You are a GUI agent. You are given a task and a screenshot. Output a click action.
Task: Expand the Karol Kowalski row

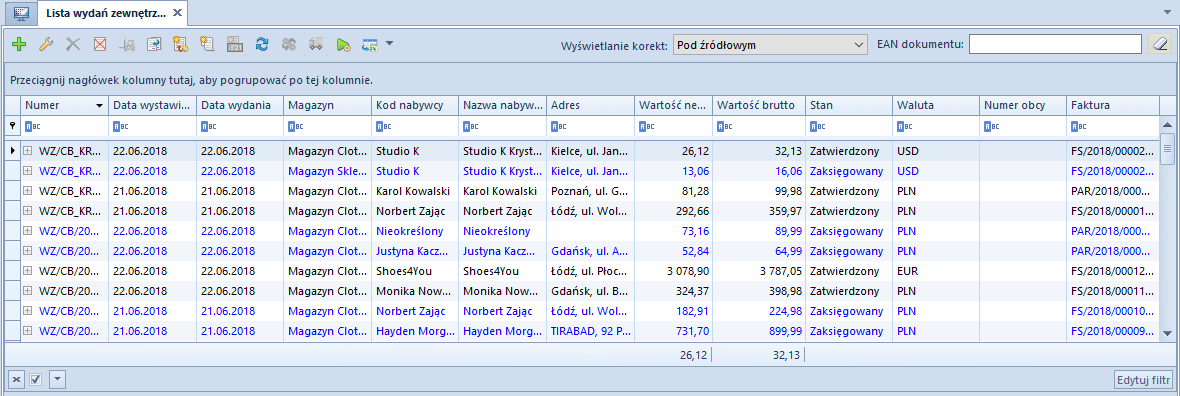click(28, 190)
